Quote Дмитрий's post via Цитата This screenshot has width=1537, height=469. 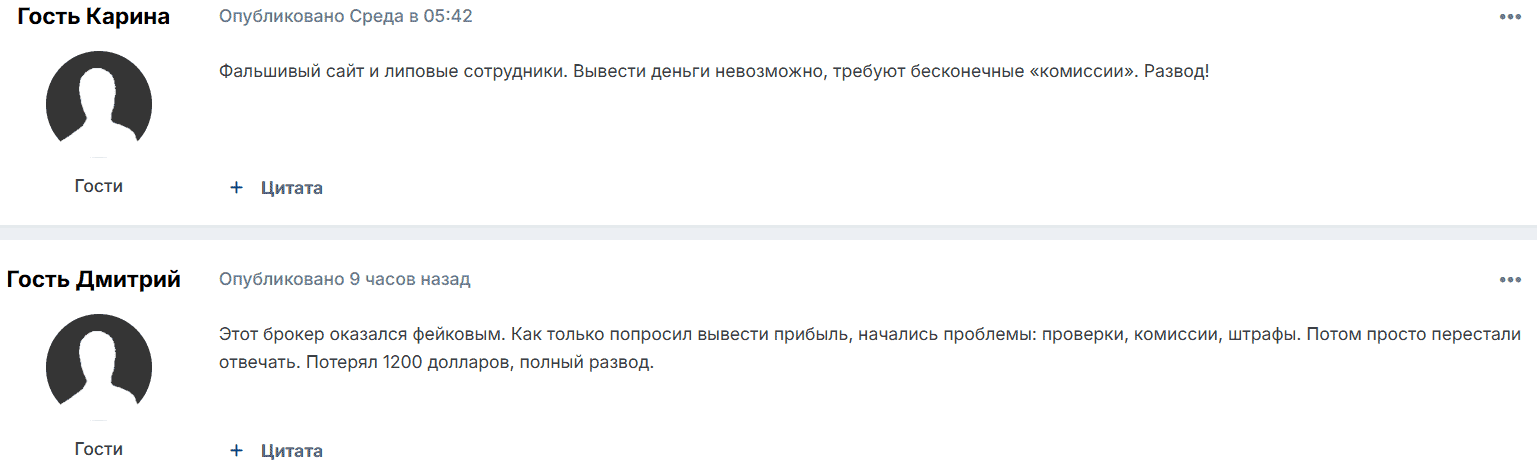tap(291, 451)
